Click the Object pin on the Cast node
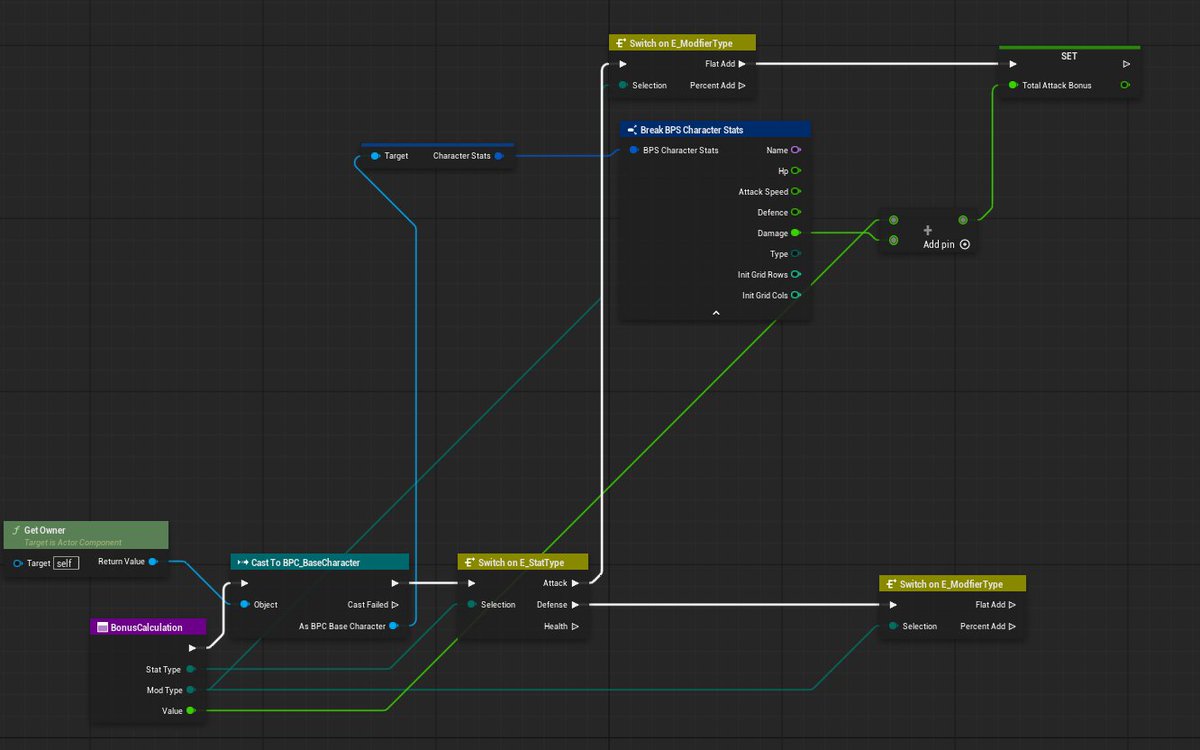Viewport: 1200px width, 750px height. pyautogui.click(x=244, y=604)
